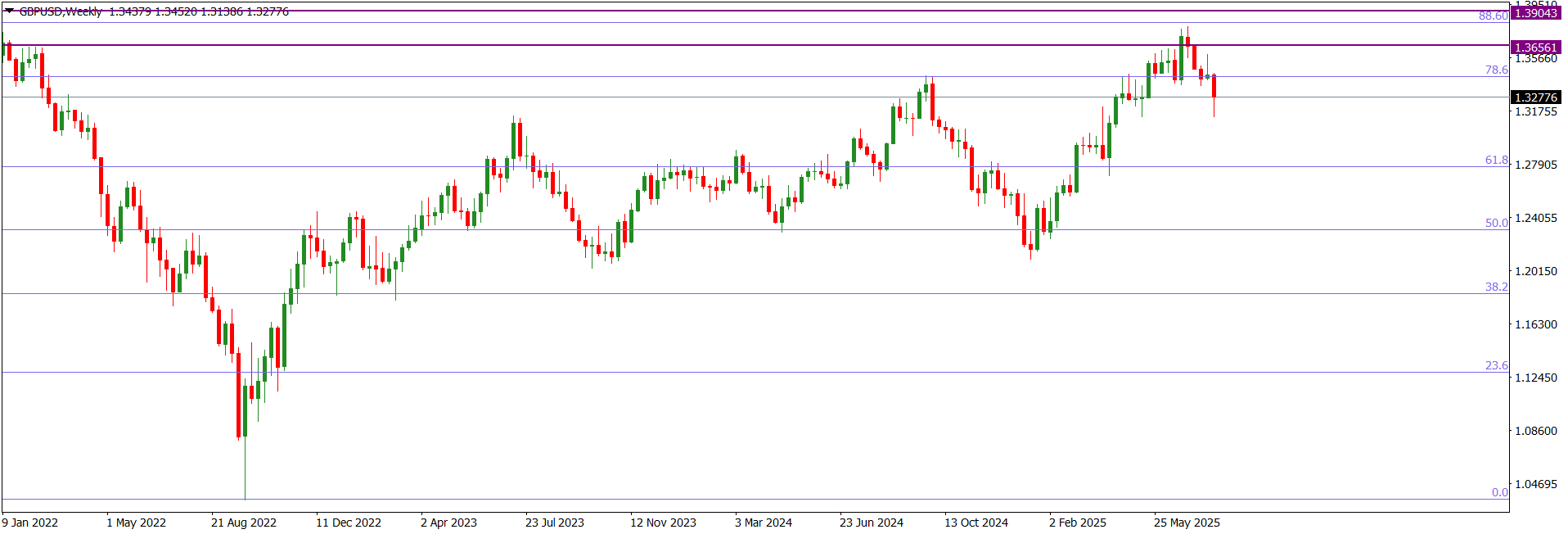Click the black current price label 1.32776

[1536, 97]
